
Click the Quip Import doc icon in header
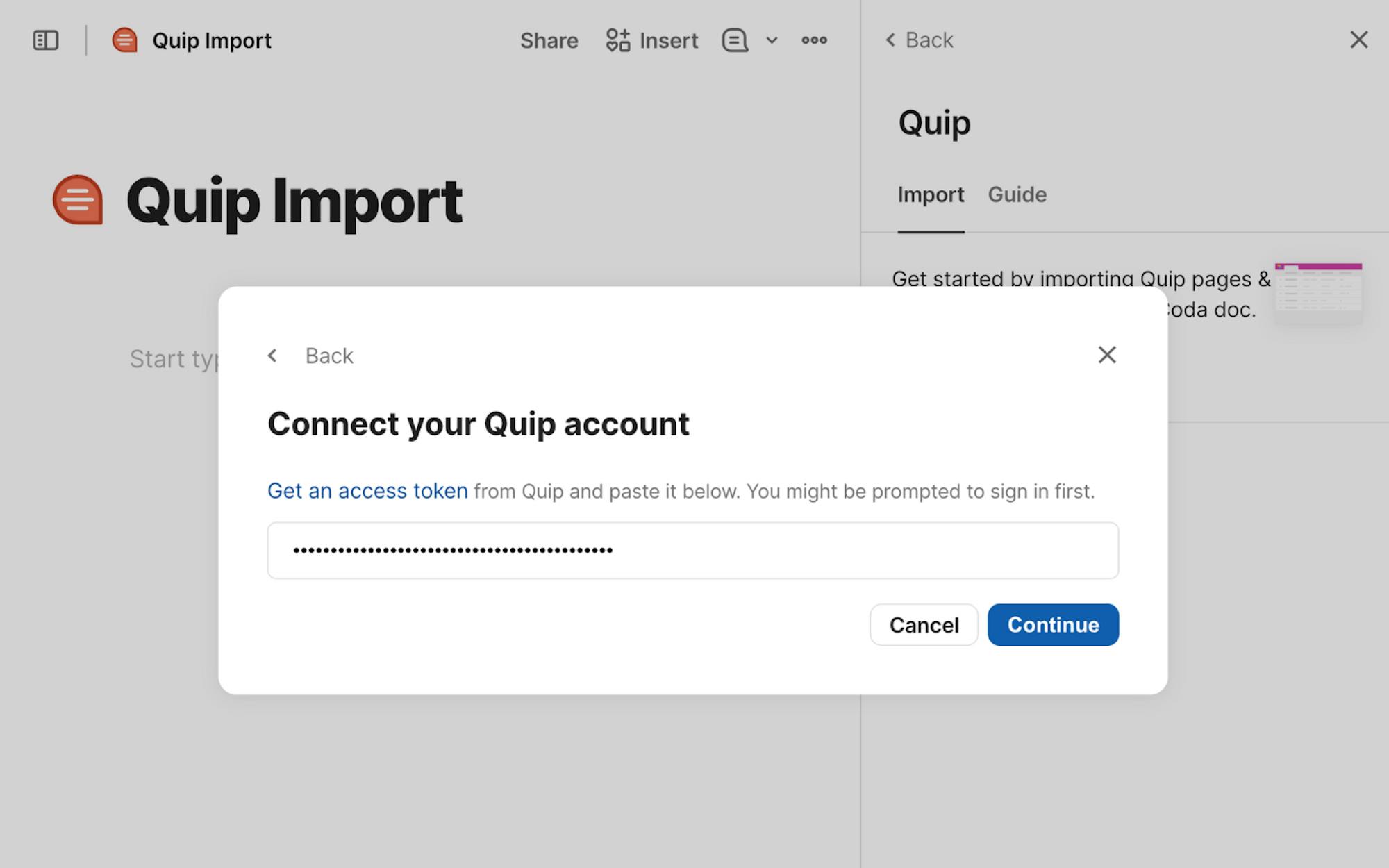tap(124, 40)
